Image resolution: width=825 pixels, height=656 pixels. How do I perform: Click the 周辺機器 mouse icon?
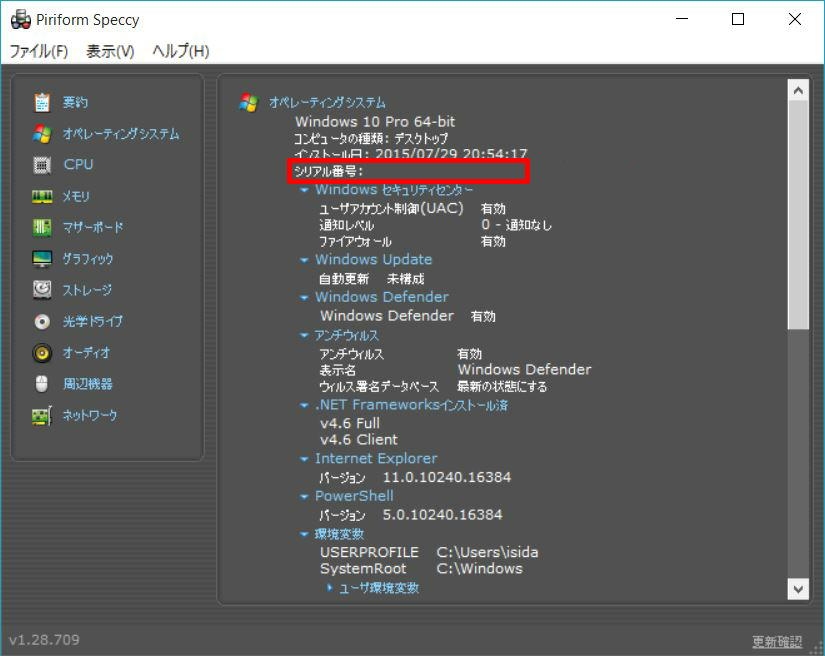point(42,384)
